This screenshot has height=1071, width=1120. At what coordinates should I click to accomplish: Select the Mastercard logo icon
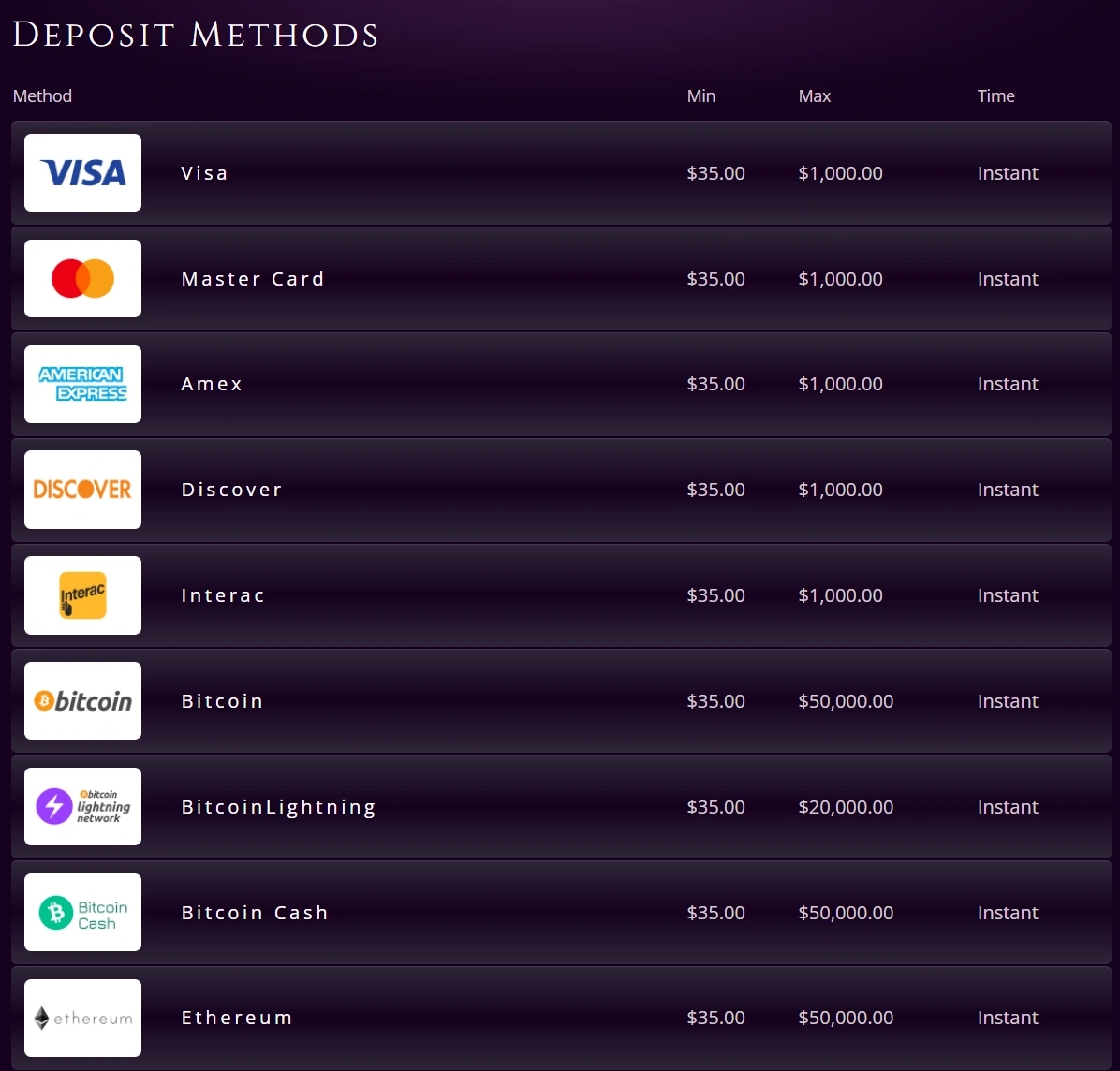(x=82, y=278)
